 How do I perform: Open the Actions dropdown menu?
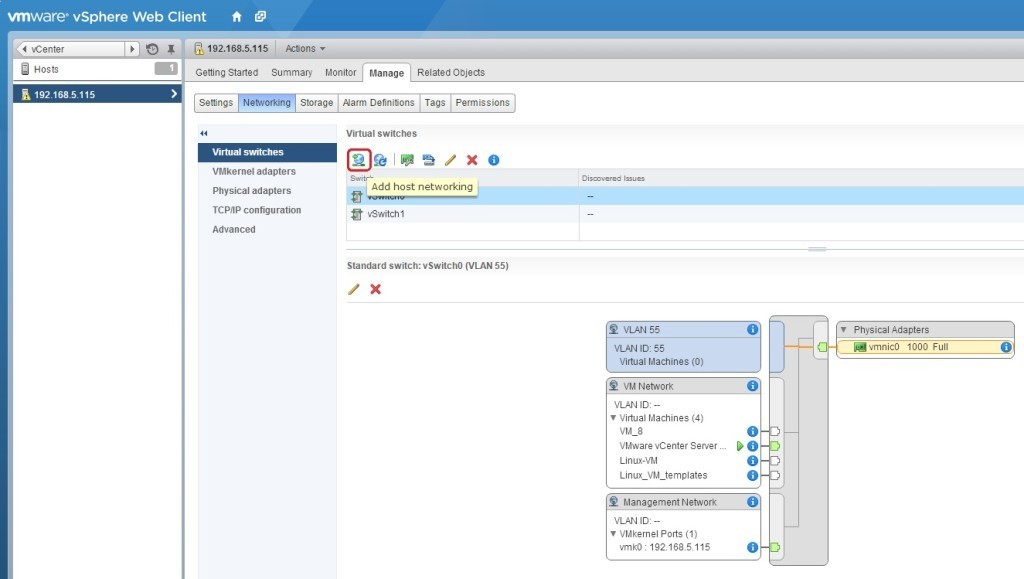tap(305, 49)
